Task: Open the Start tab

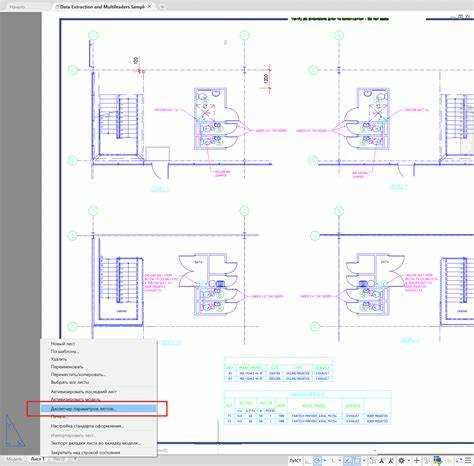Action: pos(17,6)
